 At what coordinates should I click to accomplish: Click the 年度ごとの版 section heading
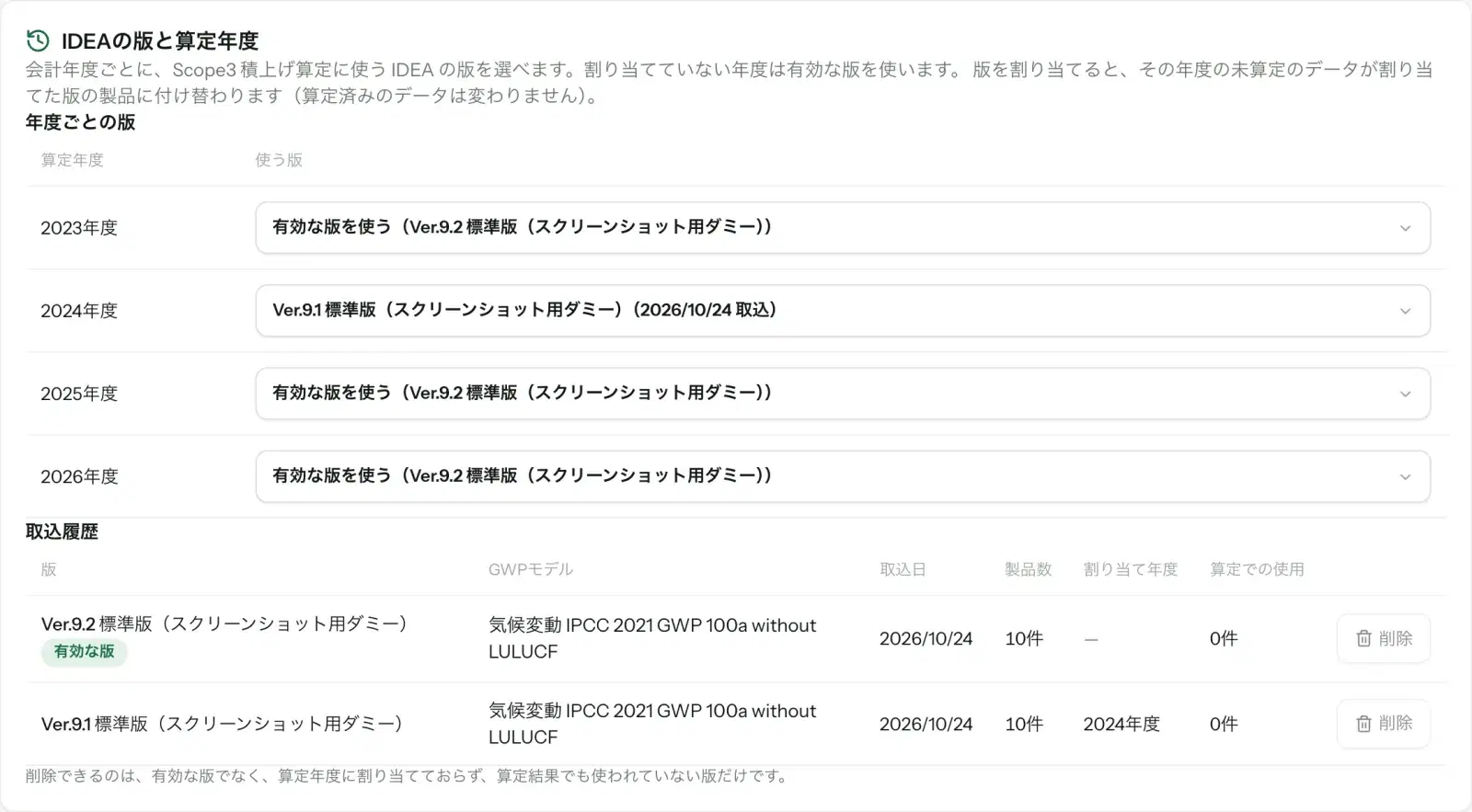click(80, 122)
